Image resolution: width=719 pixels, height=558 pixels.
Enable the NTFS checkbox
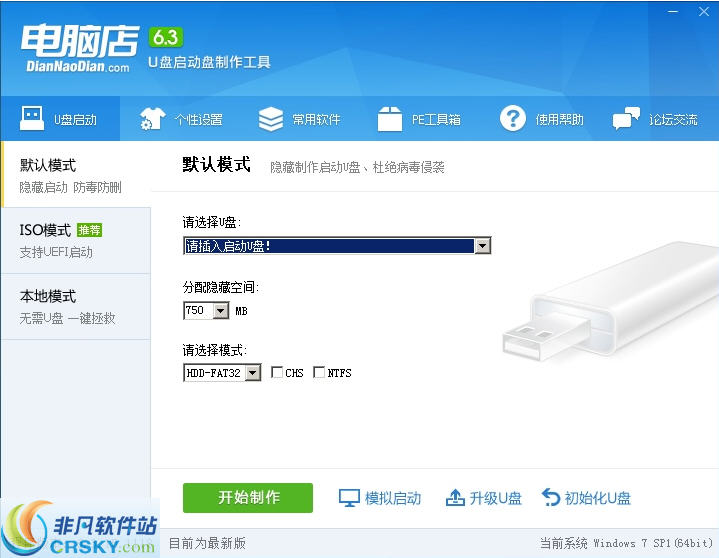[x=319, y=373]
